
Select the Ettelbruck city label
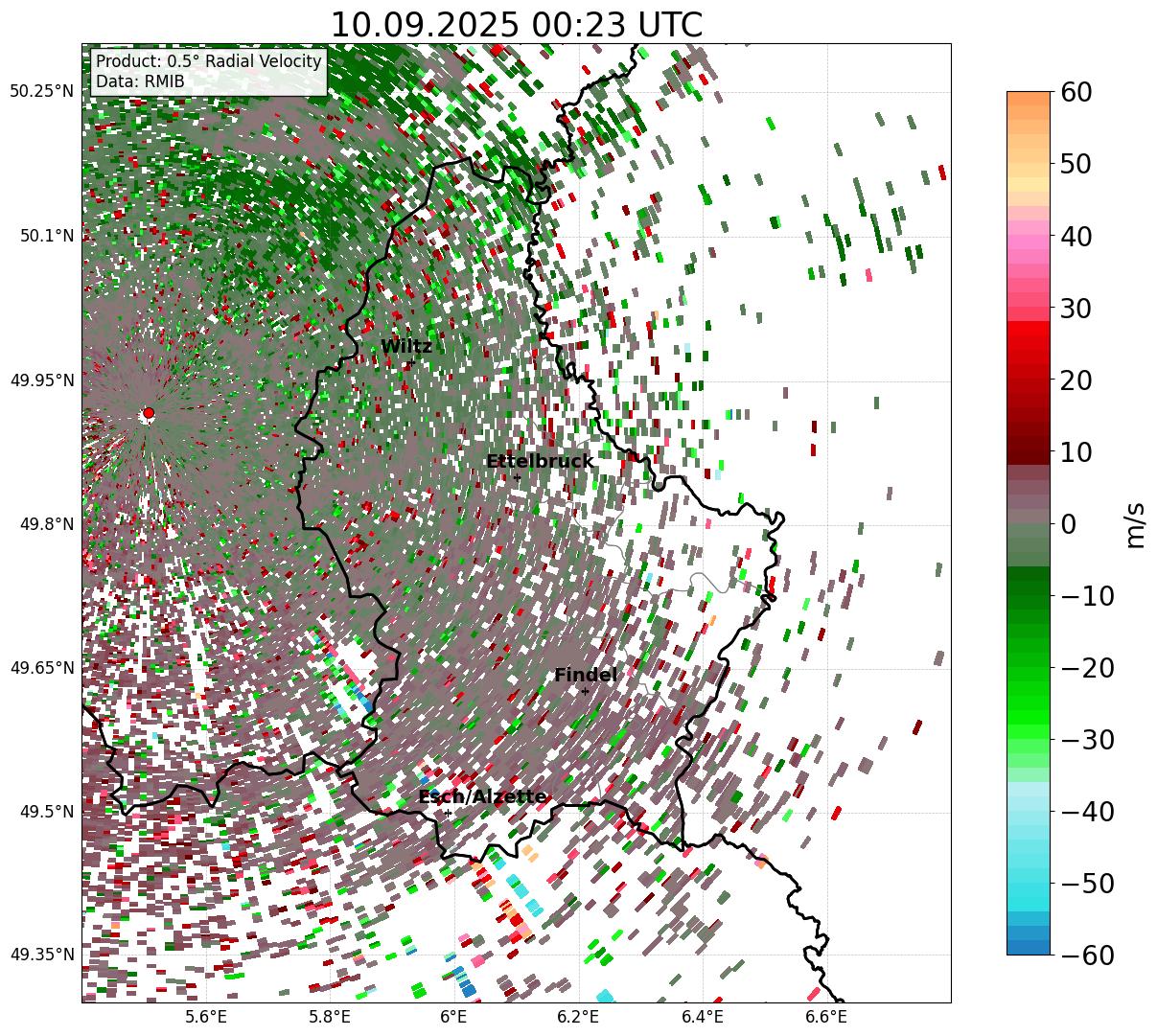[540, 462]
